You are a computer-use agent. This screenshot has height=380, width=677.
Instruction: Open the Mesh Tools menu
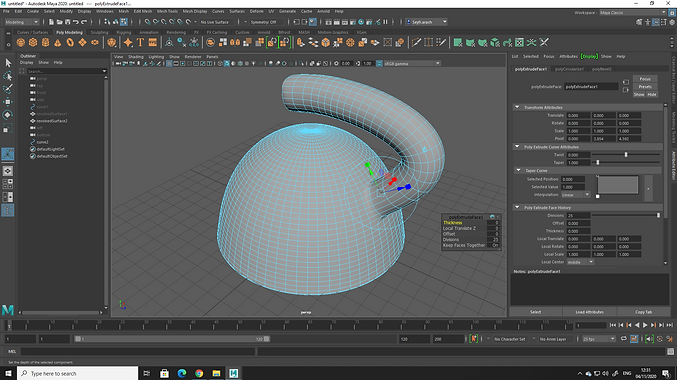click(167, 11)
